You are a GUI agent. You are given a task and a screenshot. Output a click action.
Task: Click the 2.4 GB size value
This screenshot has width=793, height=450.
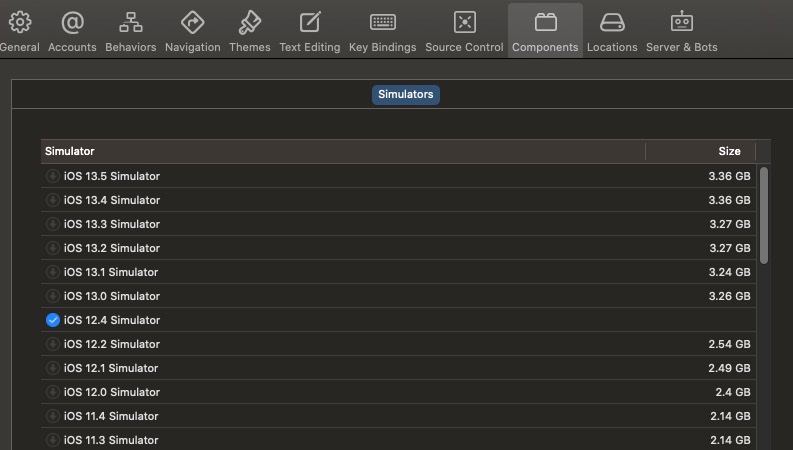pos(733,392)
